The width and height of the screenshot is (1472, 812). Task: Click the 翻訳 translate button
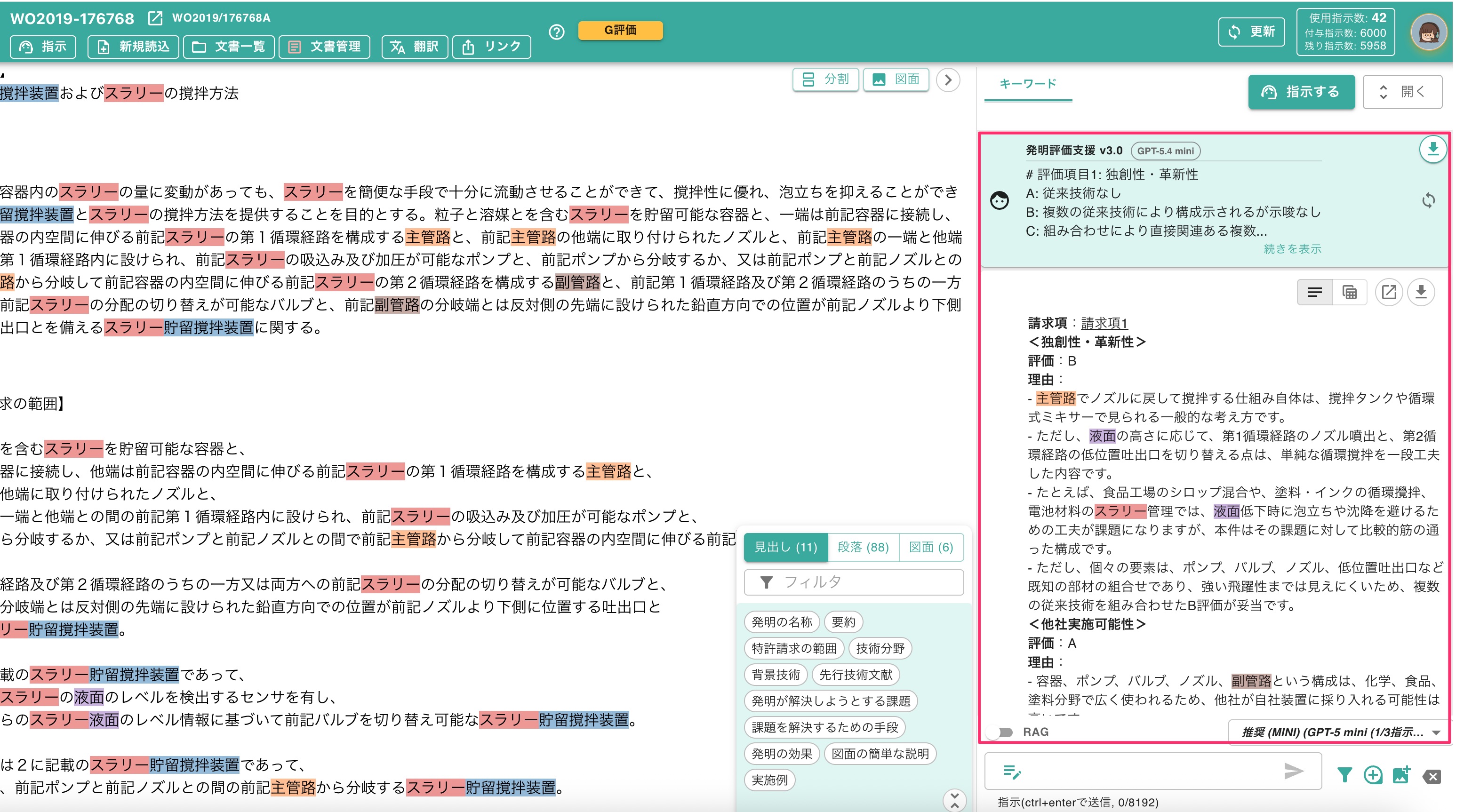[414, 46]
